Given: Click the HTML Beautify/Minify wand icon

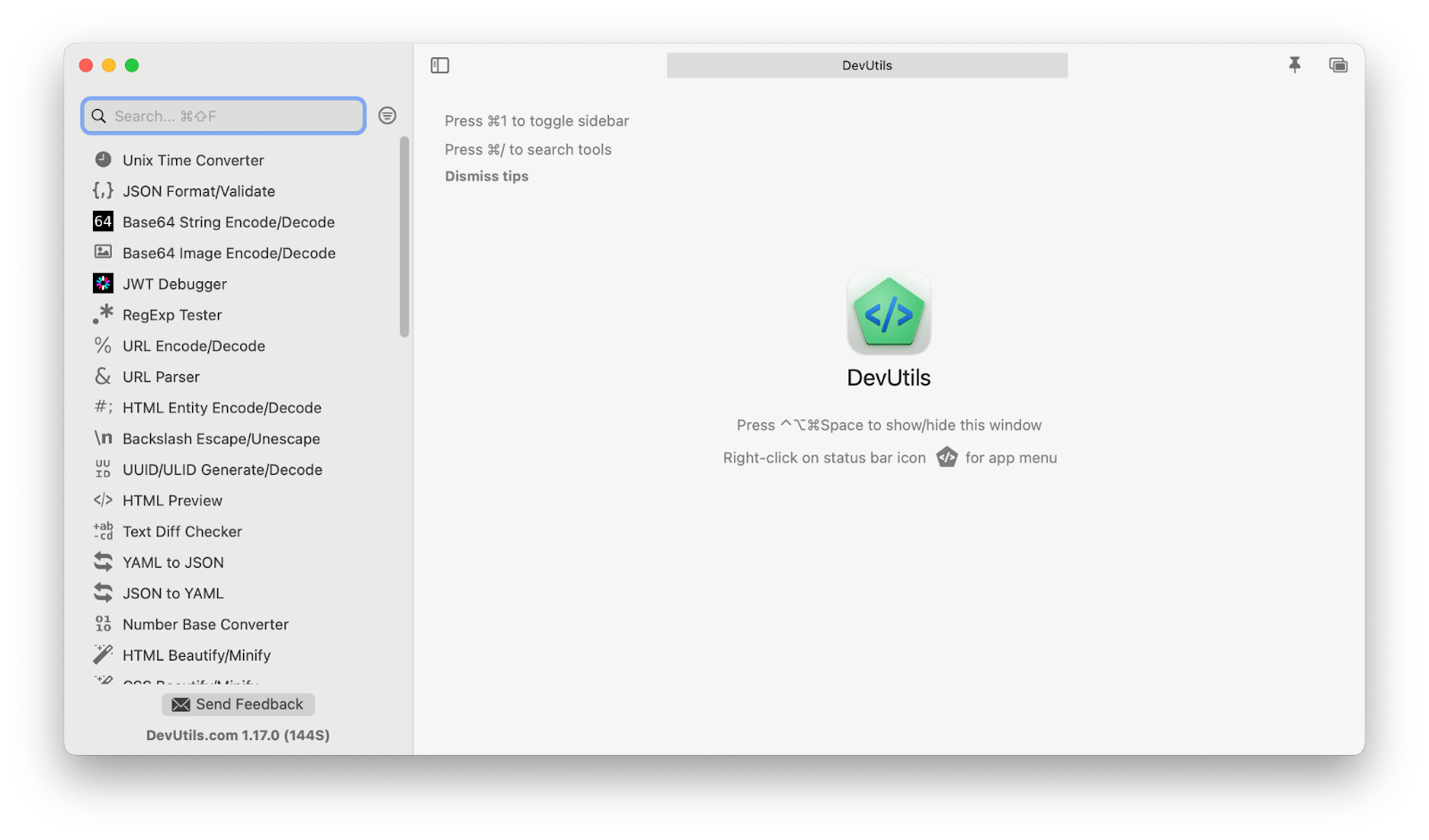Looking at the screenshot, I should 103,654.
